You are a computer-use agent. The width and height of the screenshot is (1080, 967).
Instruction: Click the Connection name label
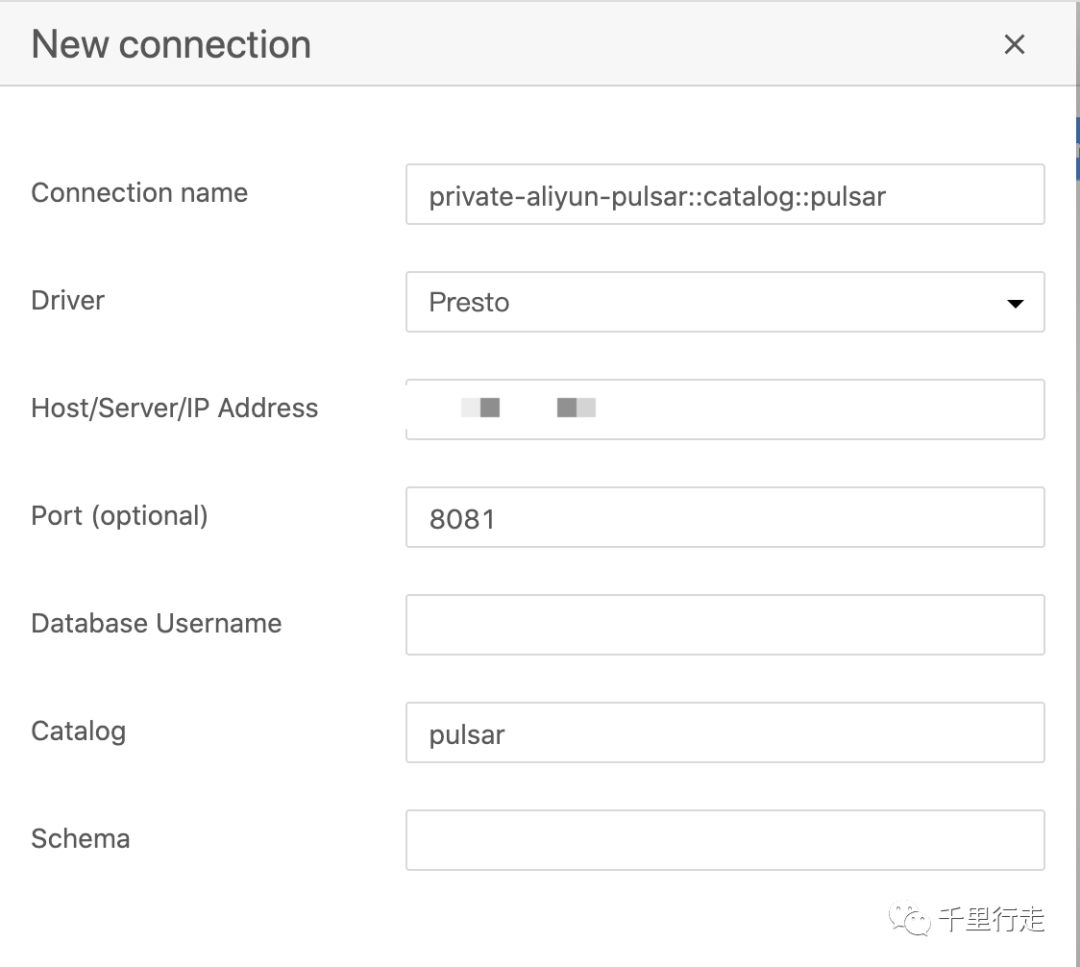click(139, 192)
